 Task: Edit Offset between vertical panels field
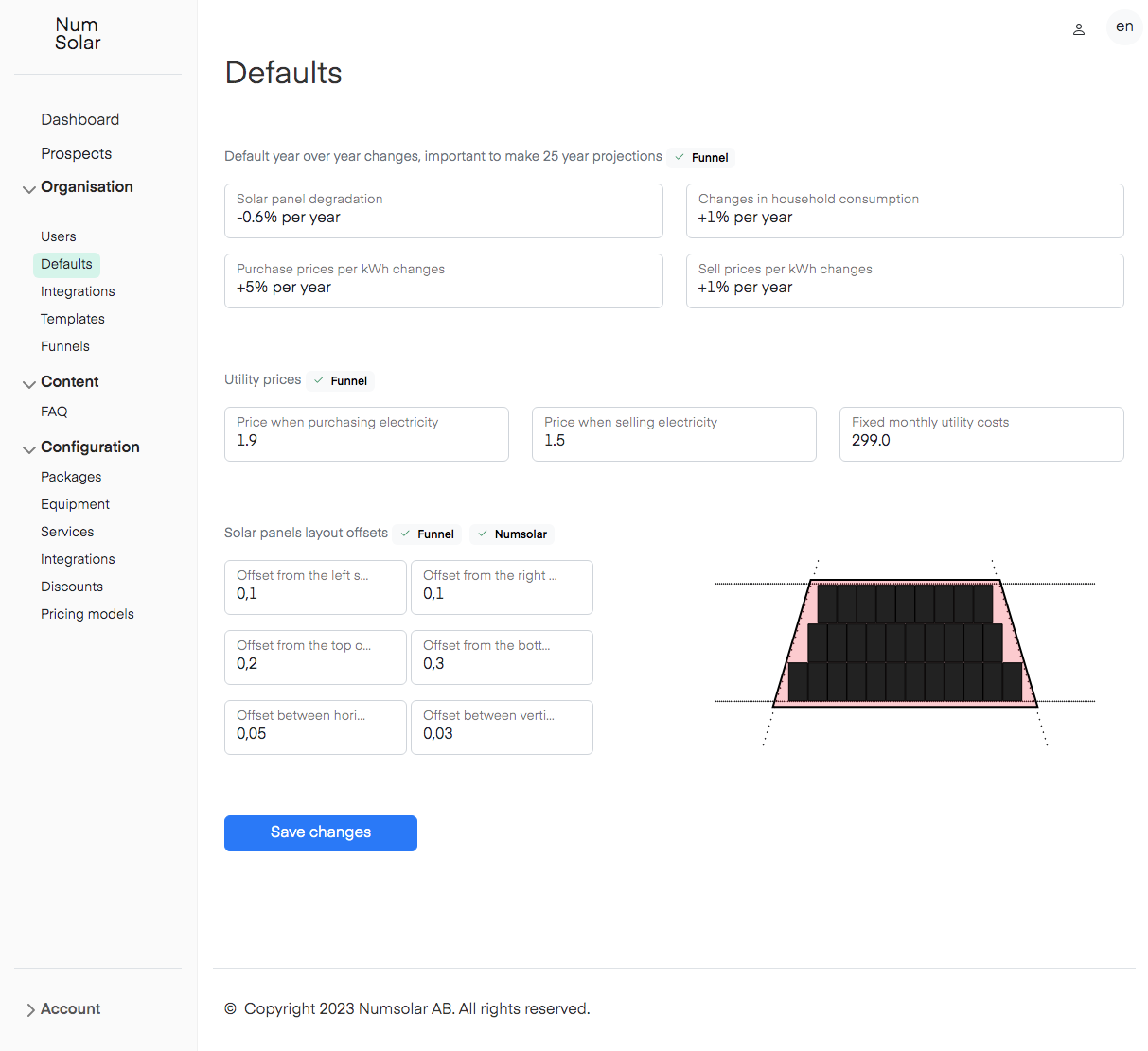coord(502,727)
